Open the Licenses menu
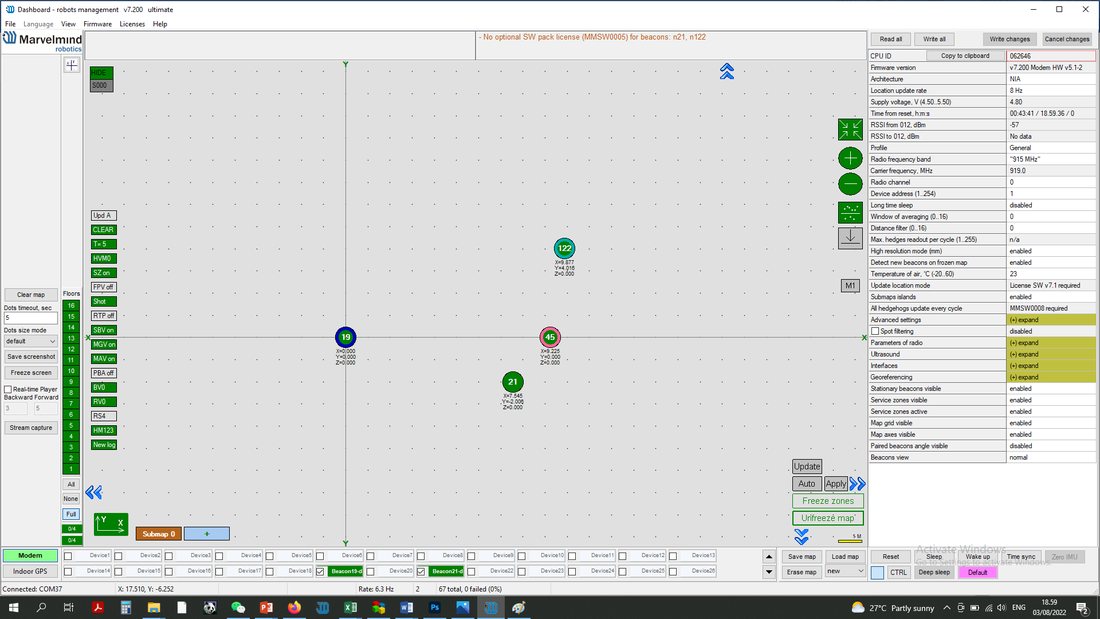Screen dimensions: 1100x619 [x=132, y=24]
